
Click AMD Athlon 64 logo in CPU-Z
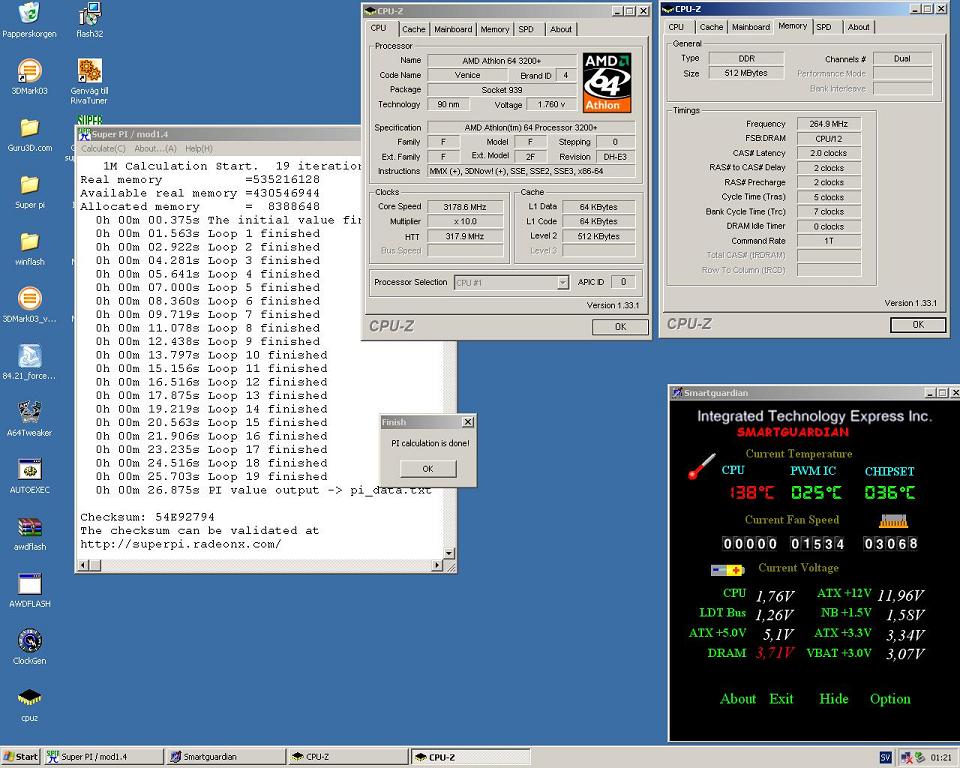[606, 82]
